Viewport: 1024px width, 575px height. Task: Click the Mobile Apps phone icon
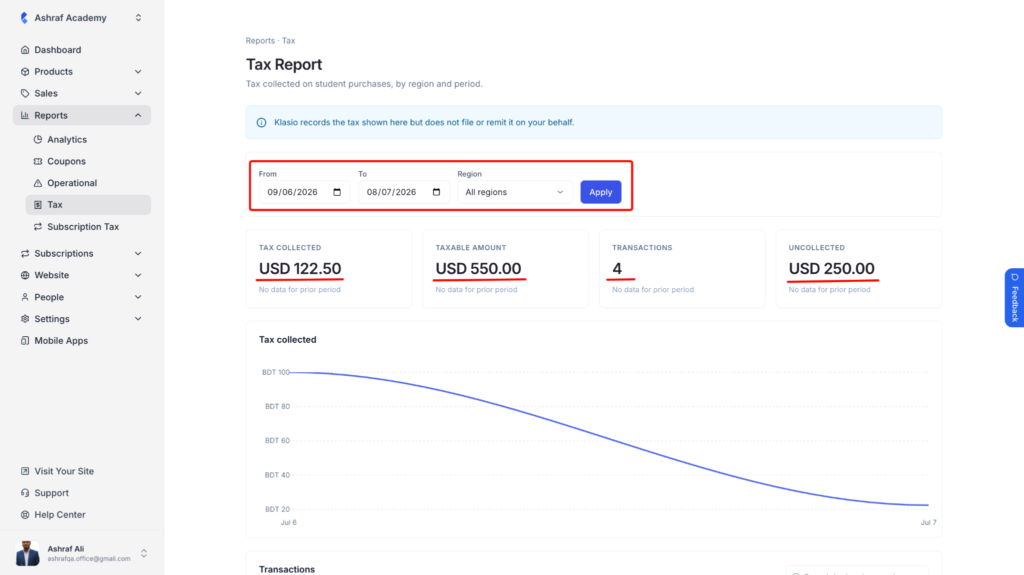coord(25,340)
